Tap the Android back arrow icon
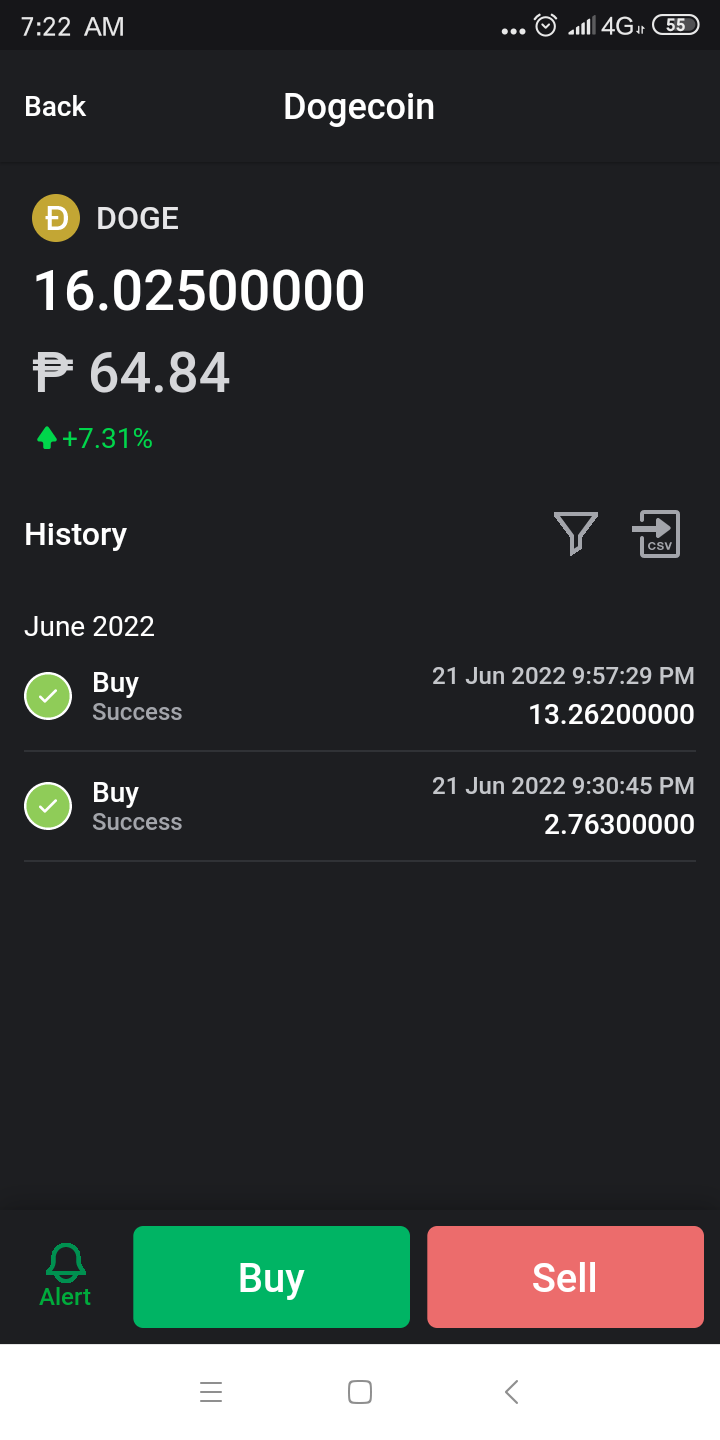Screen dimensions: 720x1440 [x=511, y=1392]
